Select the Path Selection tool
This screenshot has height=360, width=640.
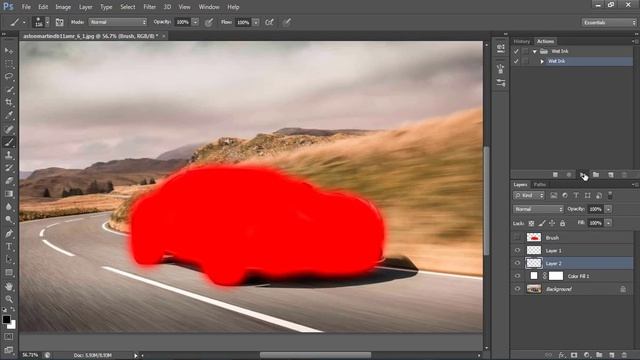(9, 259)
